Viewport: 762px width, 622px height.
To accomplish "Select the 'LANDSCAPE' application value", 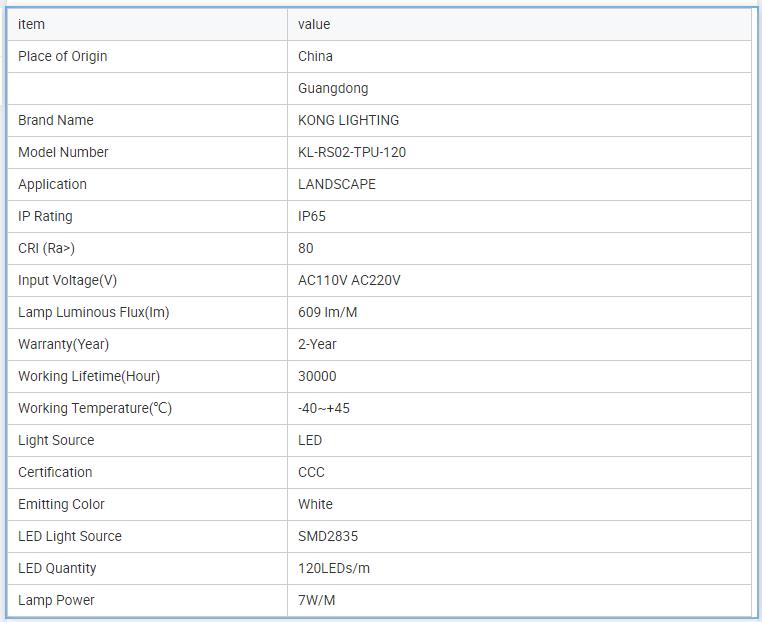I will pos(337,184).
